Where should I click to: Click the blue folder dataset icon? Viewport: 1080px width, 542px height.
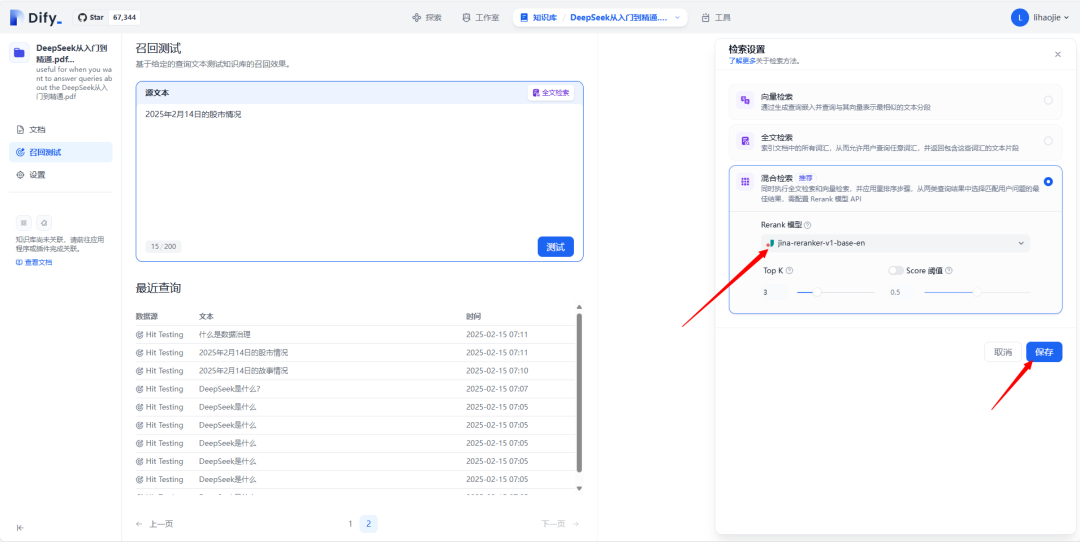19,52
